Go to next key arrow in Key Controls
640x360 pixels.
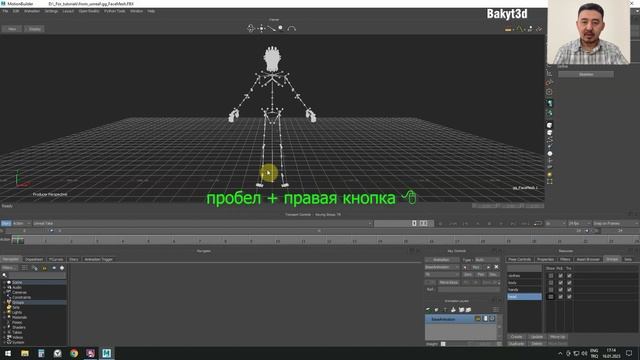tap(488, 267)
